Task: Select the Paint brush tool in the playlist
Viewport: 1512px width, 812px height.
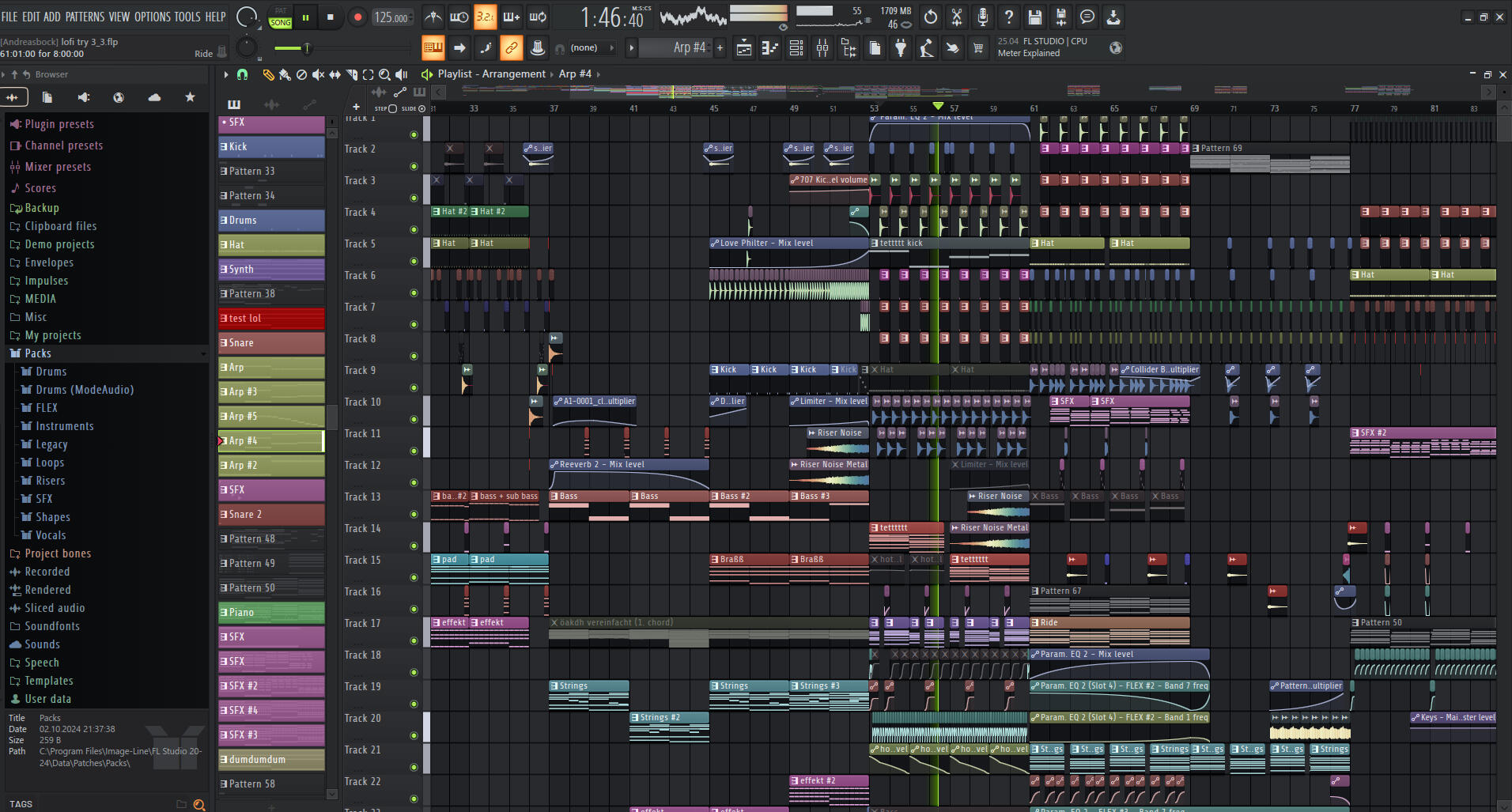Action: [285, 74]
